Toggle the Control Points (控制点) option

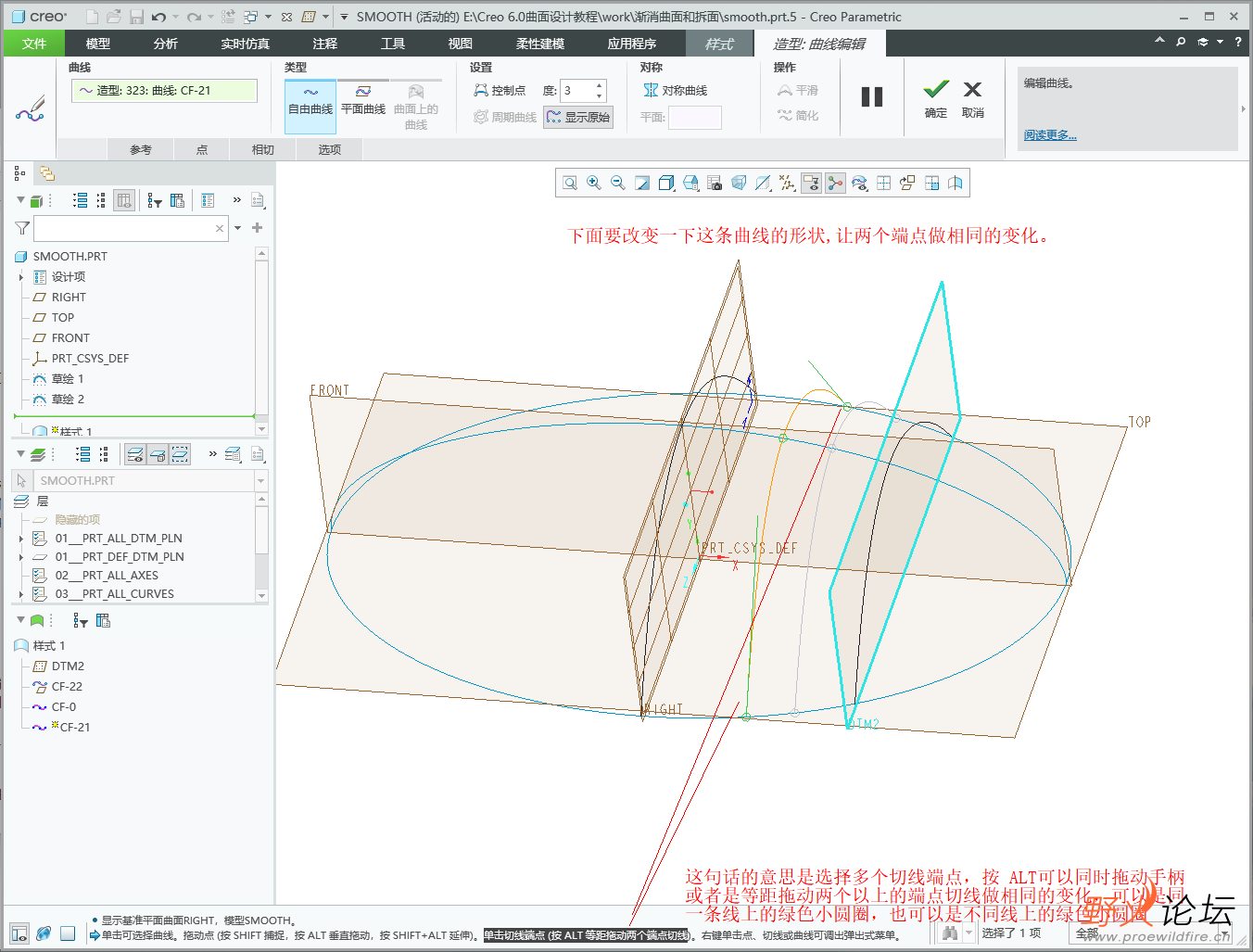500,90
